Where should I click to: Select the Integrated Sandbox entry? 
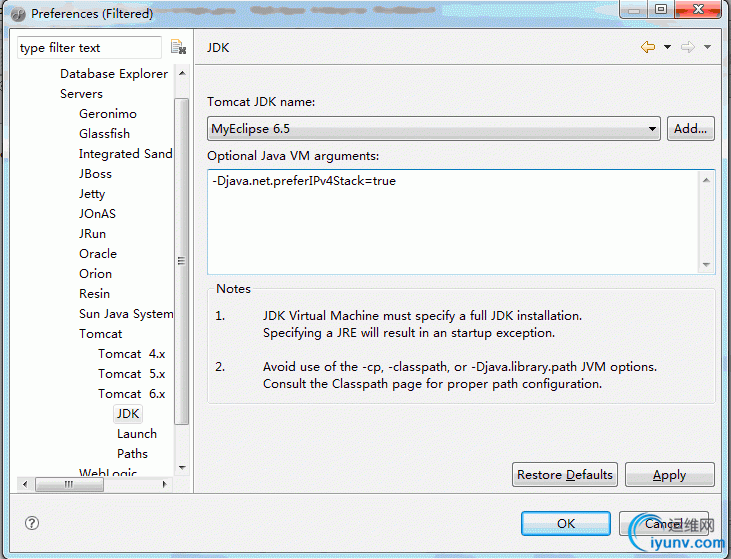point(125,154)
